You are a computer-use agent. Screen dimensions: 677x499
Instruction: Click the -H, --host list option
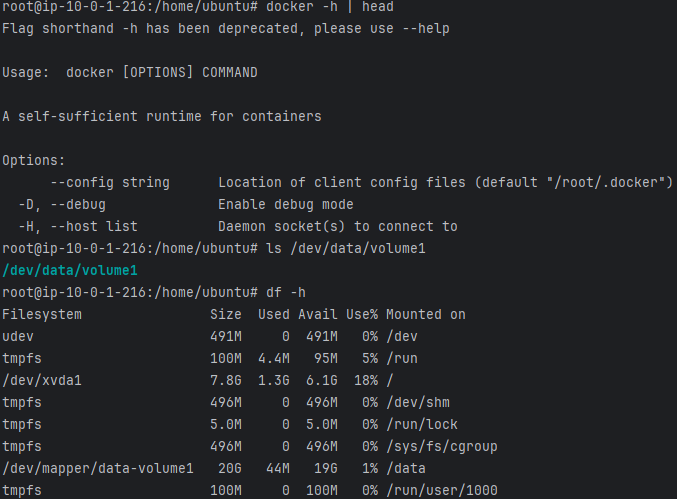pos(78,227)
